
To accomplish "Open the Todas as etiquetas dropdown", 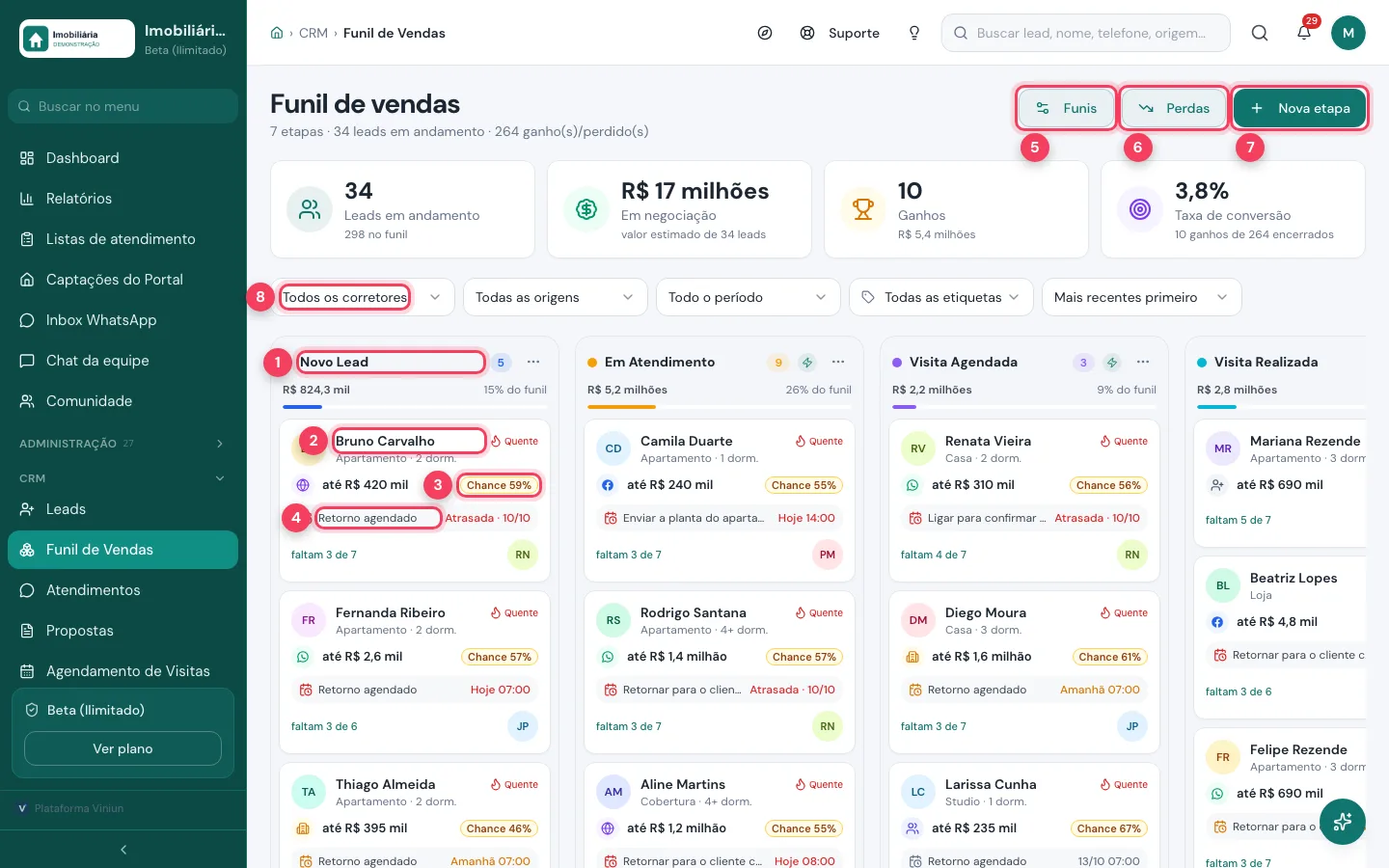I will point(940,297).
